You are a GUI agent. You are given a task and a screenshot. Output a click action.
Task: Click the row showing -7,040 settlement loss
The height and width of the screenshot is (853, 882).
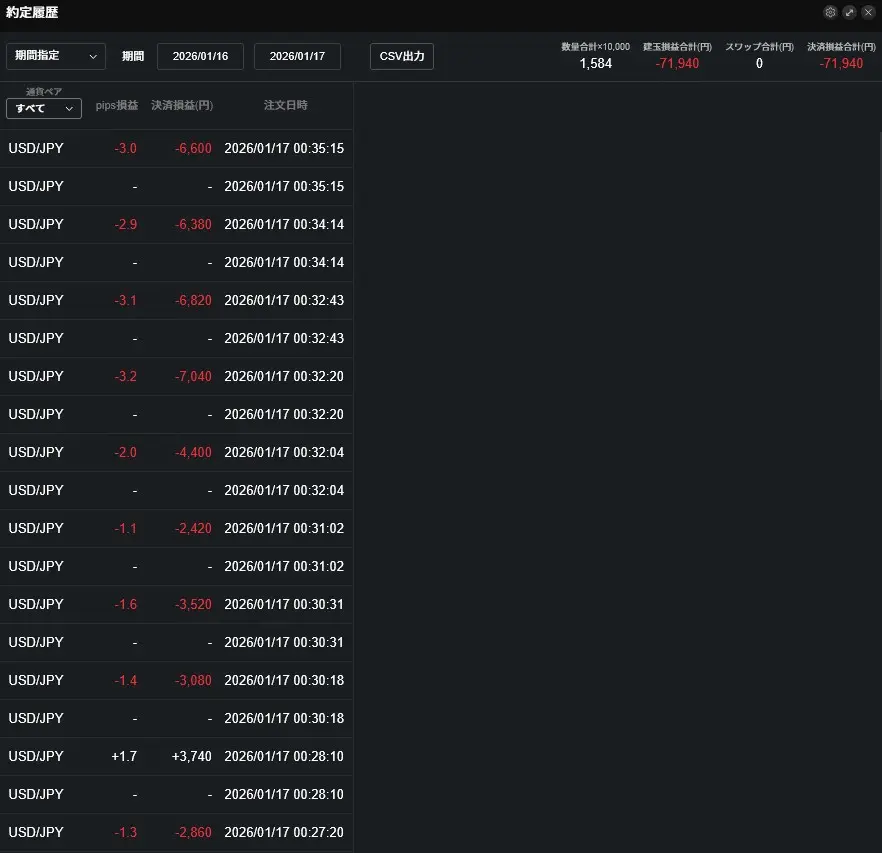[176, 377]
